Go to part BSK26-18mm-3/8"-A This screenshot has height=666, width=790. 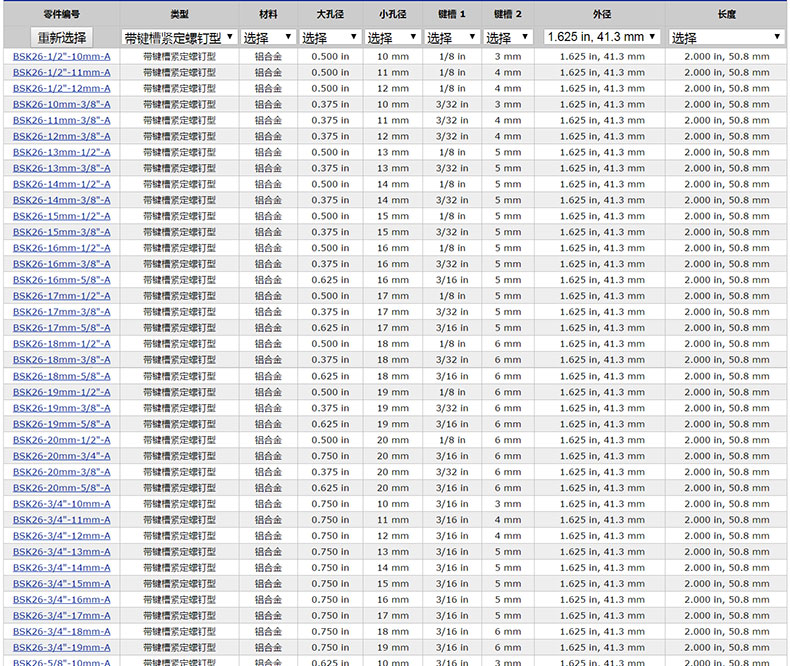[62, 360]
